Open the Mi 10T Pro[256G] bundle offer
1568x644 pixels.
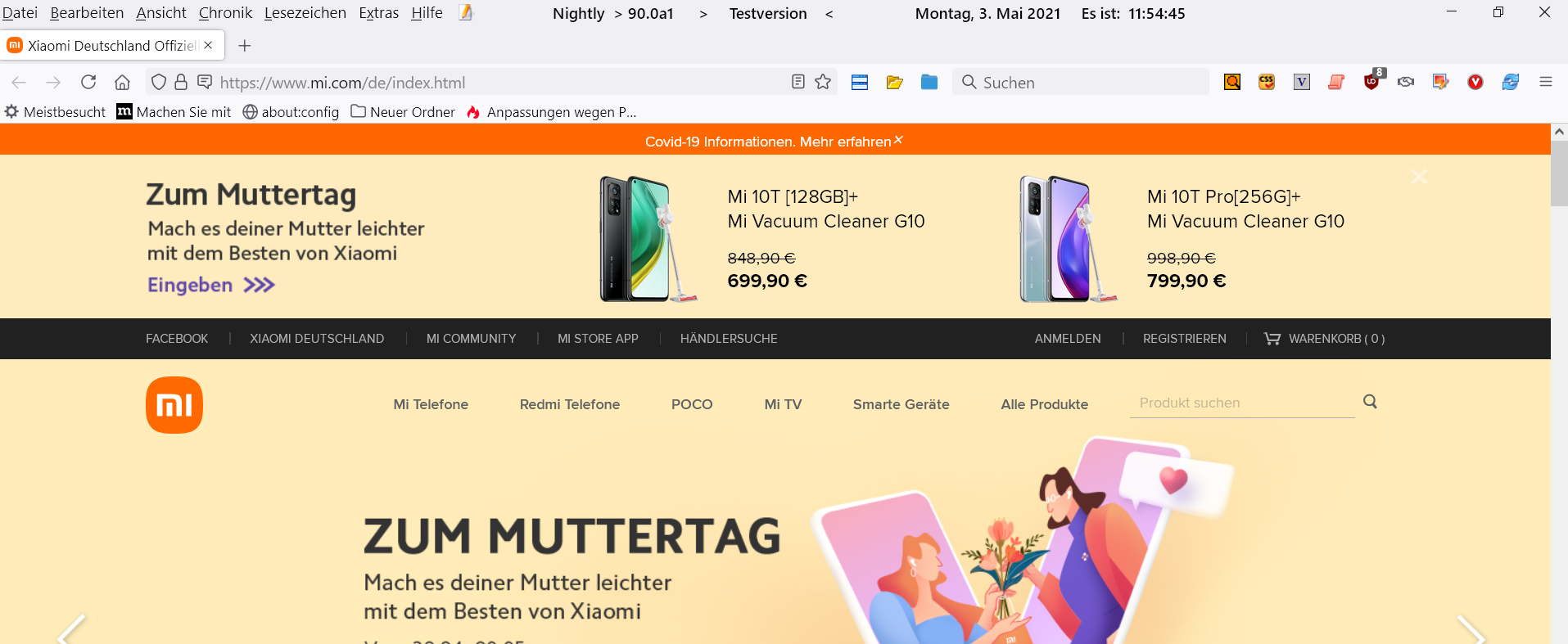click(x=1245, y=209)
